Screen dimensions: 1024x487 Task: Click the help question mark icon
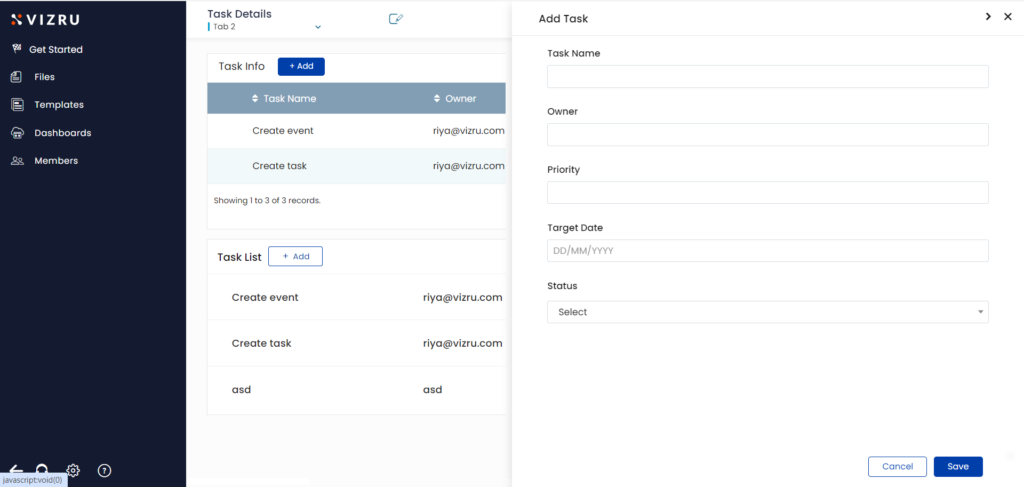(x=104, y=470)
